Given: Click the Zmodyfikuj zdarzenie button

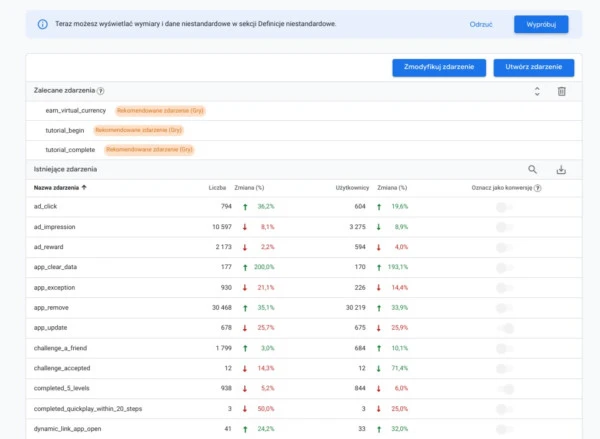Looking at the screenshot, I should (x=439, y=67).
